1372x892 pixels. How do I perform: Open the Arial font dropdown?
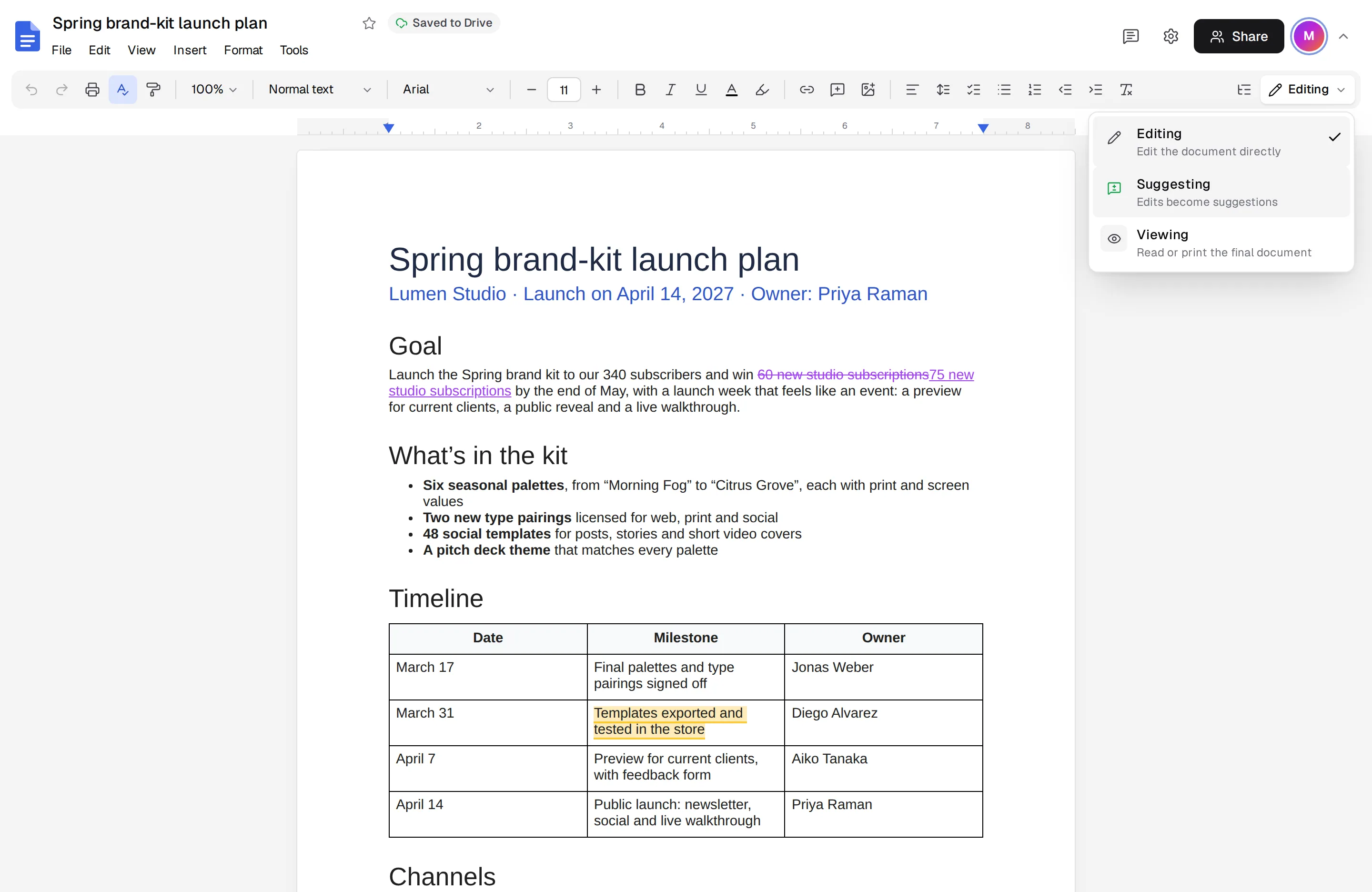click(448, 90)
